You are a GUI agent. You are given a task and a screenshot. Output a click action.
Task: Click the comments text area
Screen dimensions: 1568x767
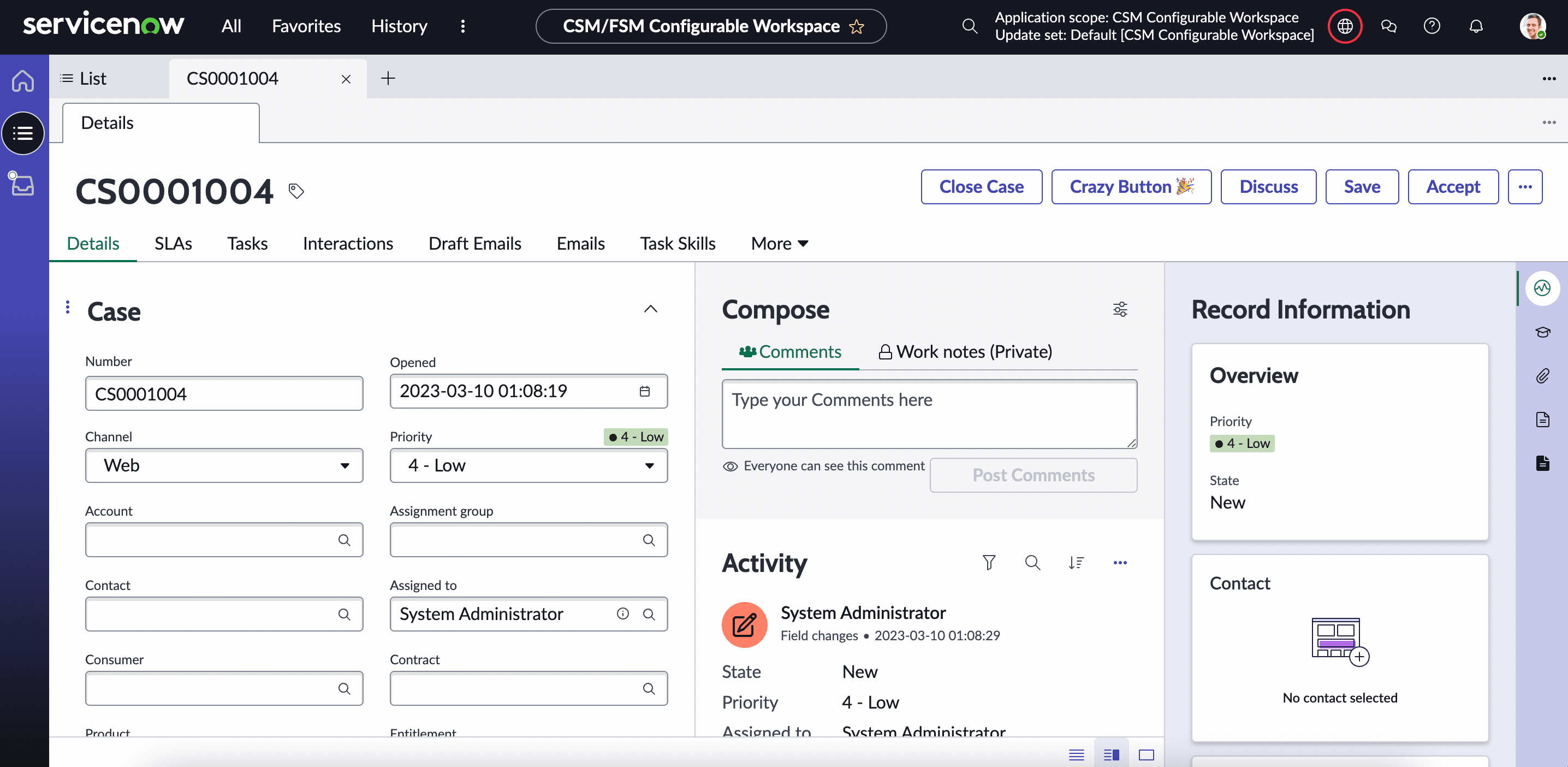[929, 414]
